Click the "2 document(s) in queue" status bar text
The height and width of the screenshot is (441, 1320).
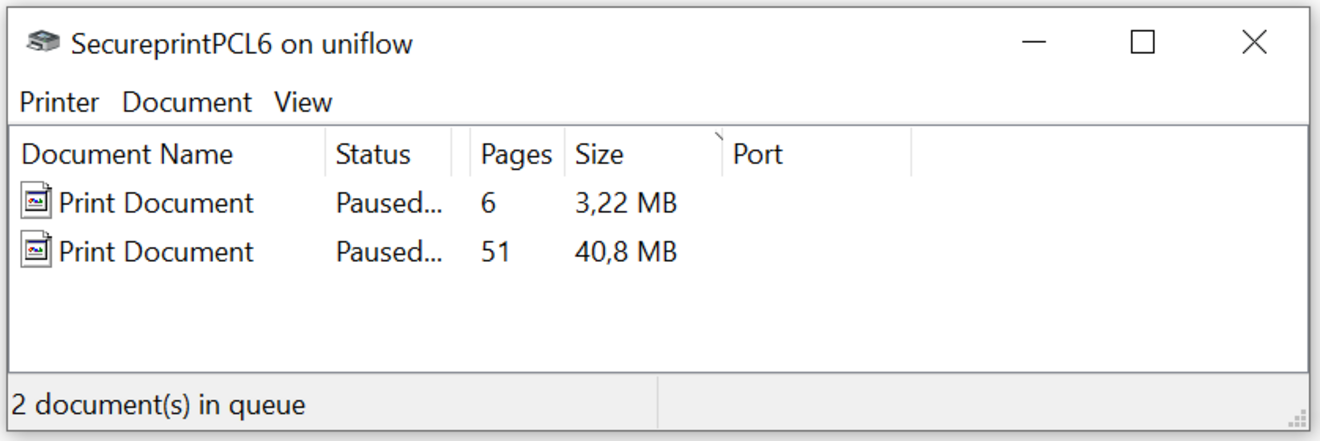coord(159,405)
